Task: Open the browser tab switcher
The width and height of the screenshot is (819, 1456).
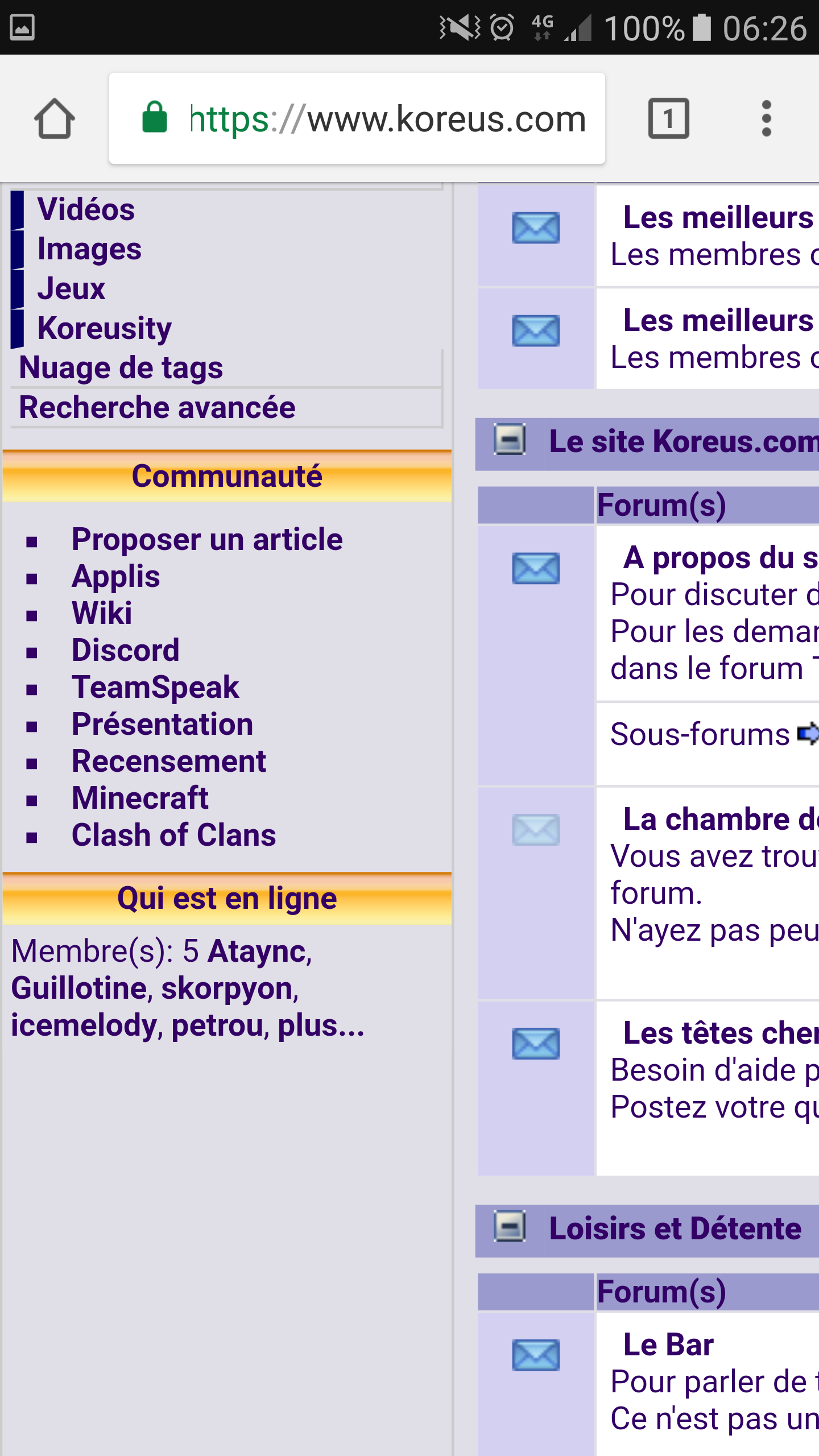Action: (x=668, y=119)
